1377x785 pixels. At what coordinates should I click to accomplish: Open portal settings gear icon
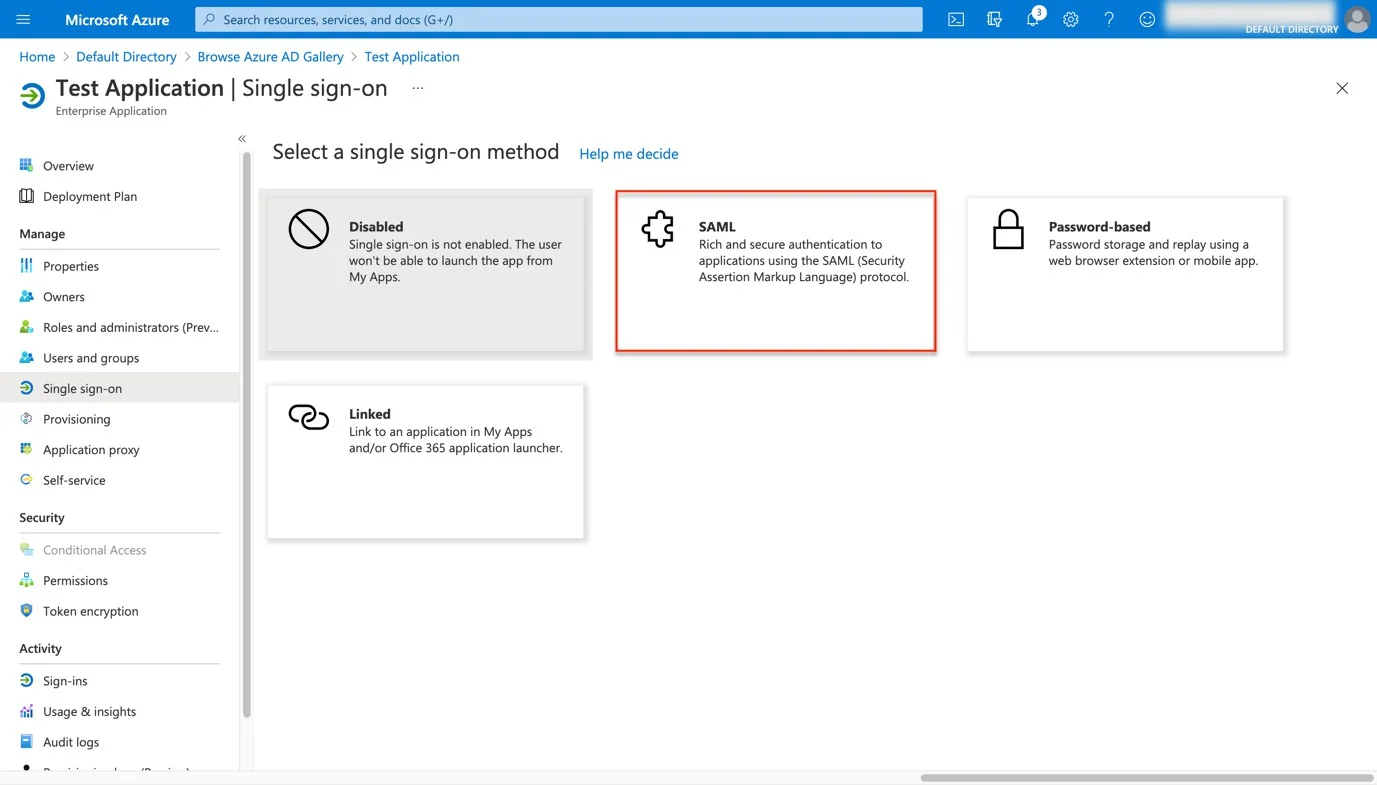[x=1071, y=19]
